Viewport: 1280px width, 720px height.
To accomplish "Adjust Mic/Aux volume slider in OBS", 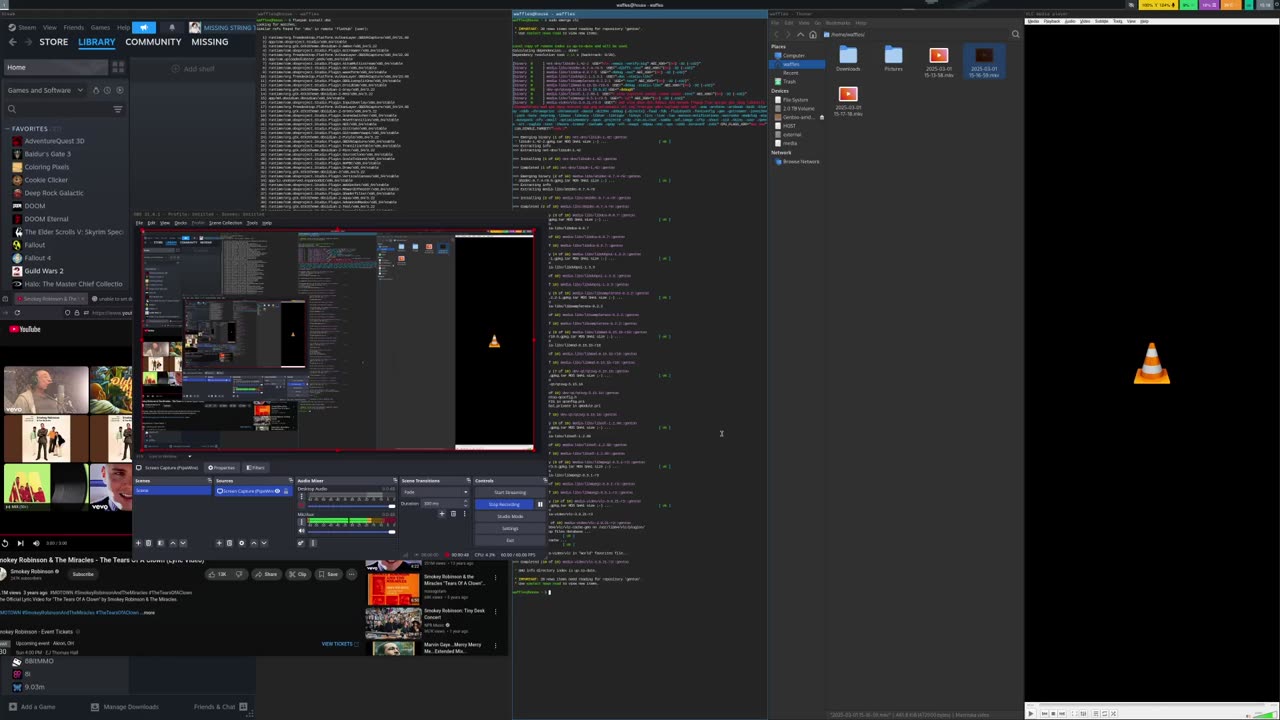I will pos(351,531).
